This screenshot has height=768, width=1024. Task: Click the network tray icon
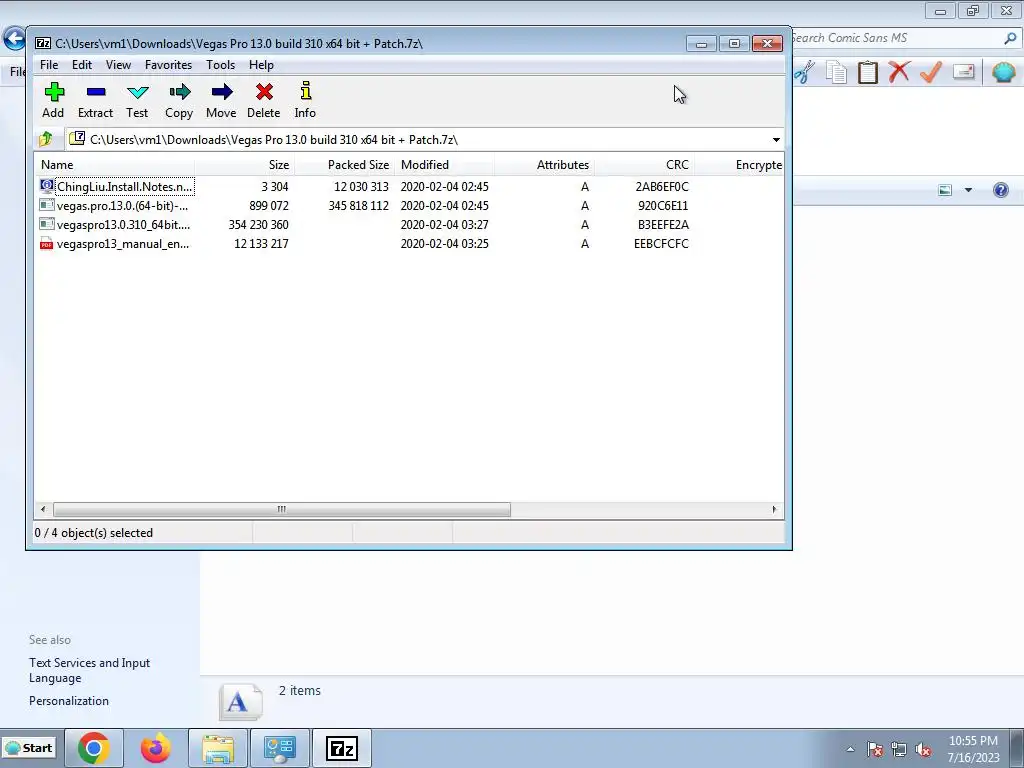(899, 749)
